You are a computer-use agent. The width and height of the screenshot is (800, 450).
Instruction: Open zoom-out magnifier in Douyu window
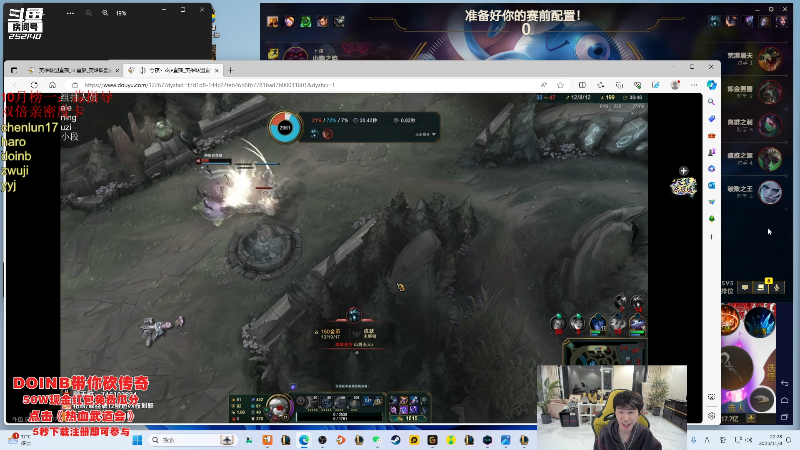(89, 13)
